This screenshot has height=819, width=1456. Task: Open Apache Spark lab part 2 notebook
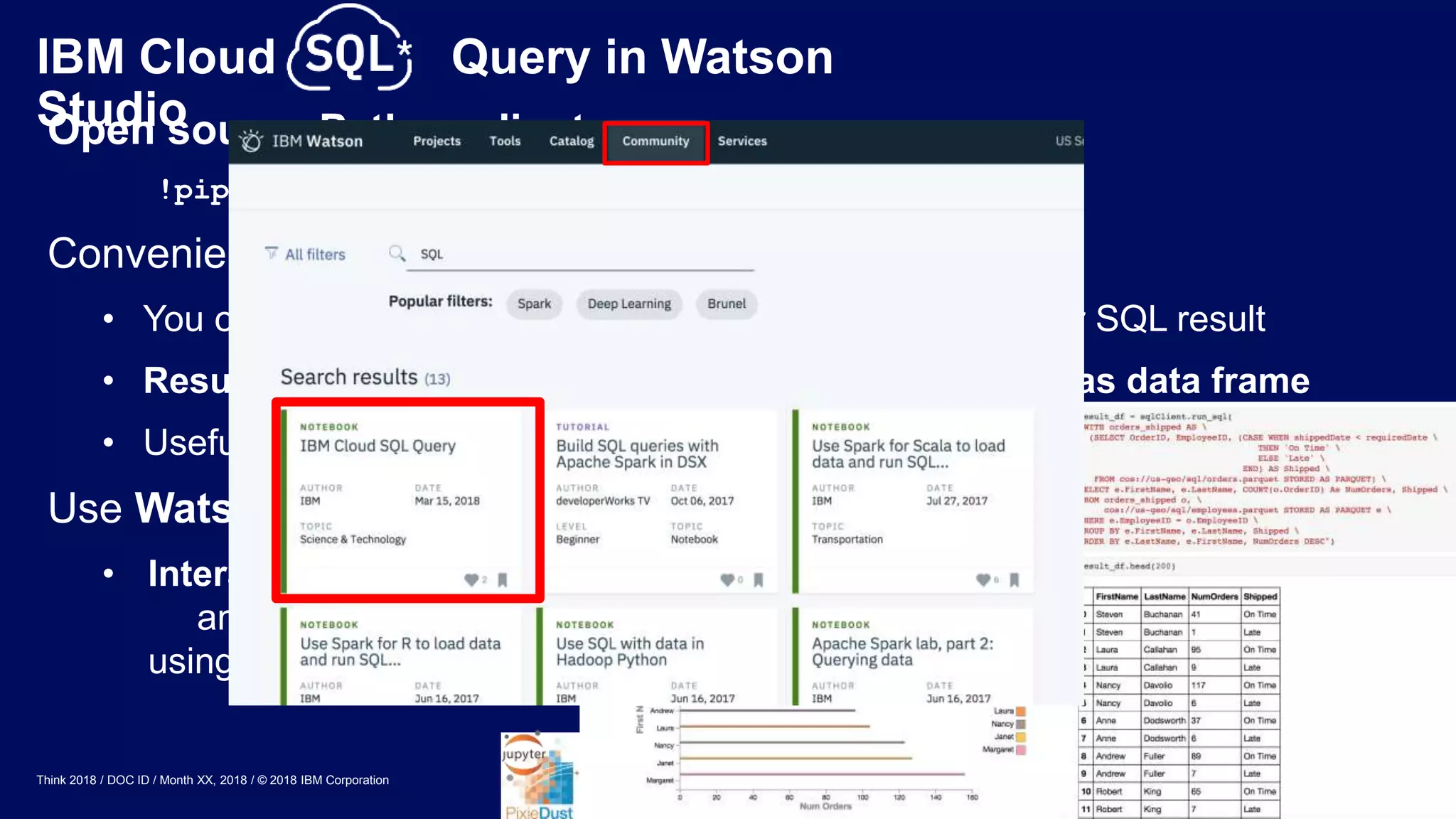pyautogui.click(x=902, y=651)
